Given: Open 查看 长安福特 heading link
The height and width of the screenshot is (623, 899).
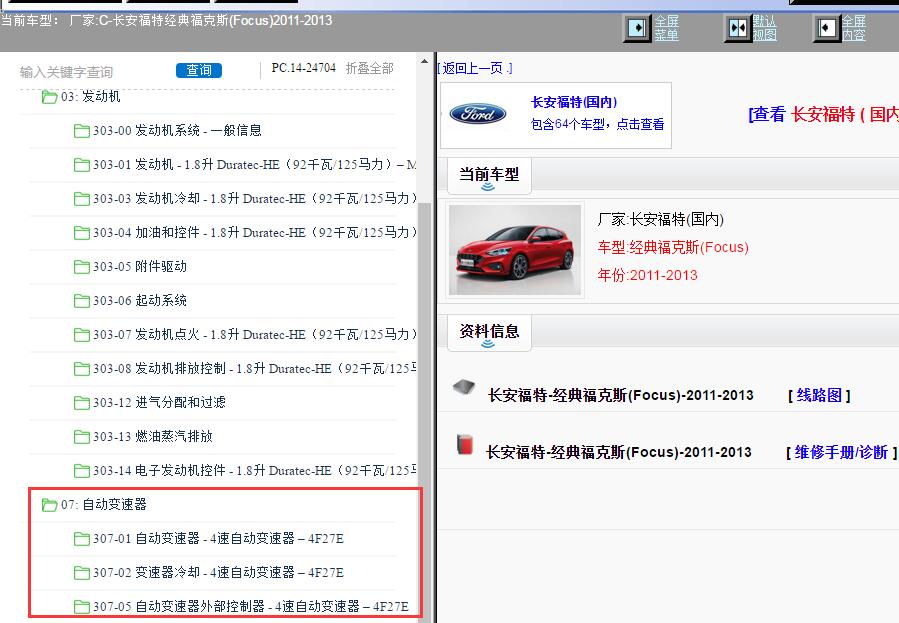Looking at the screenshot, I should click(823, 114).
